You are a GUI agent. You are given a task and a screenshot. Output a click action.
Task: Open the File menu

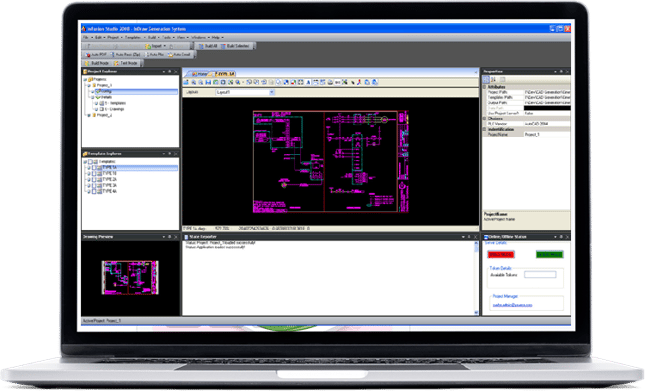tap(86, 37)
